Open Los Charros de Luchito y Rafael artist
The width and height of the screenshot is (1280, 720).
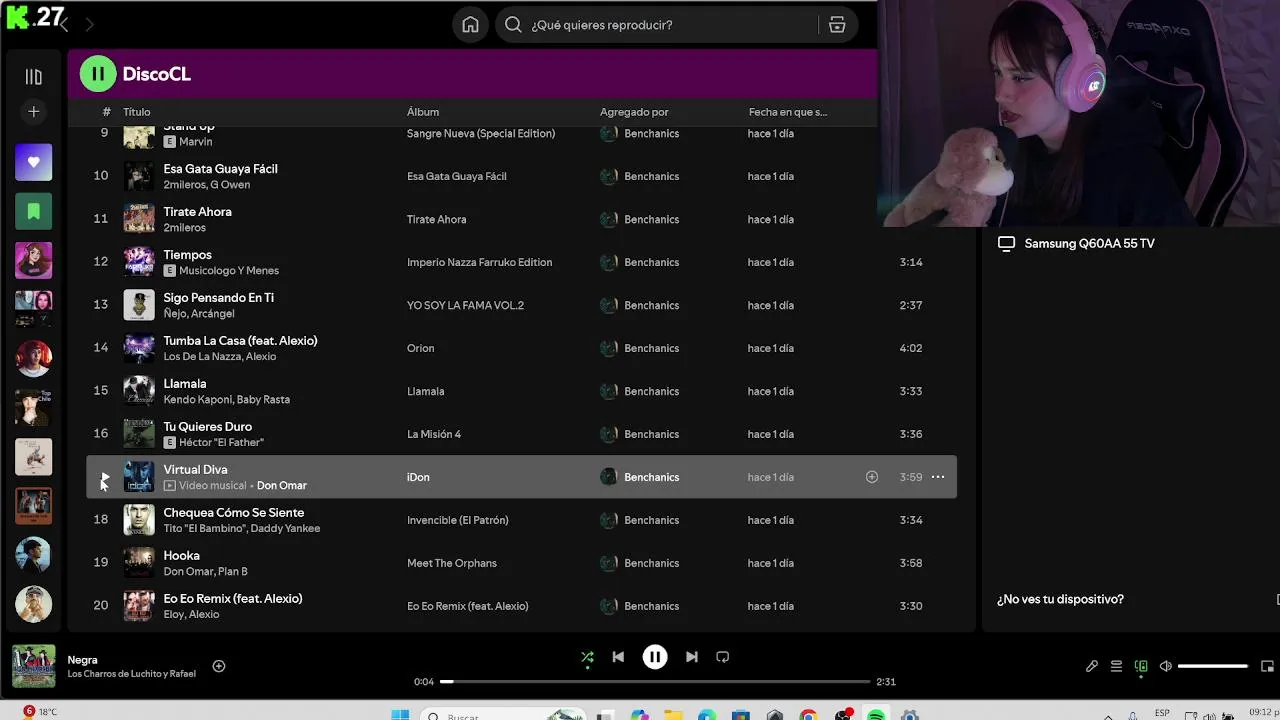[x=131, y=674]
